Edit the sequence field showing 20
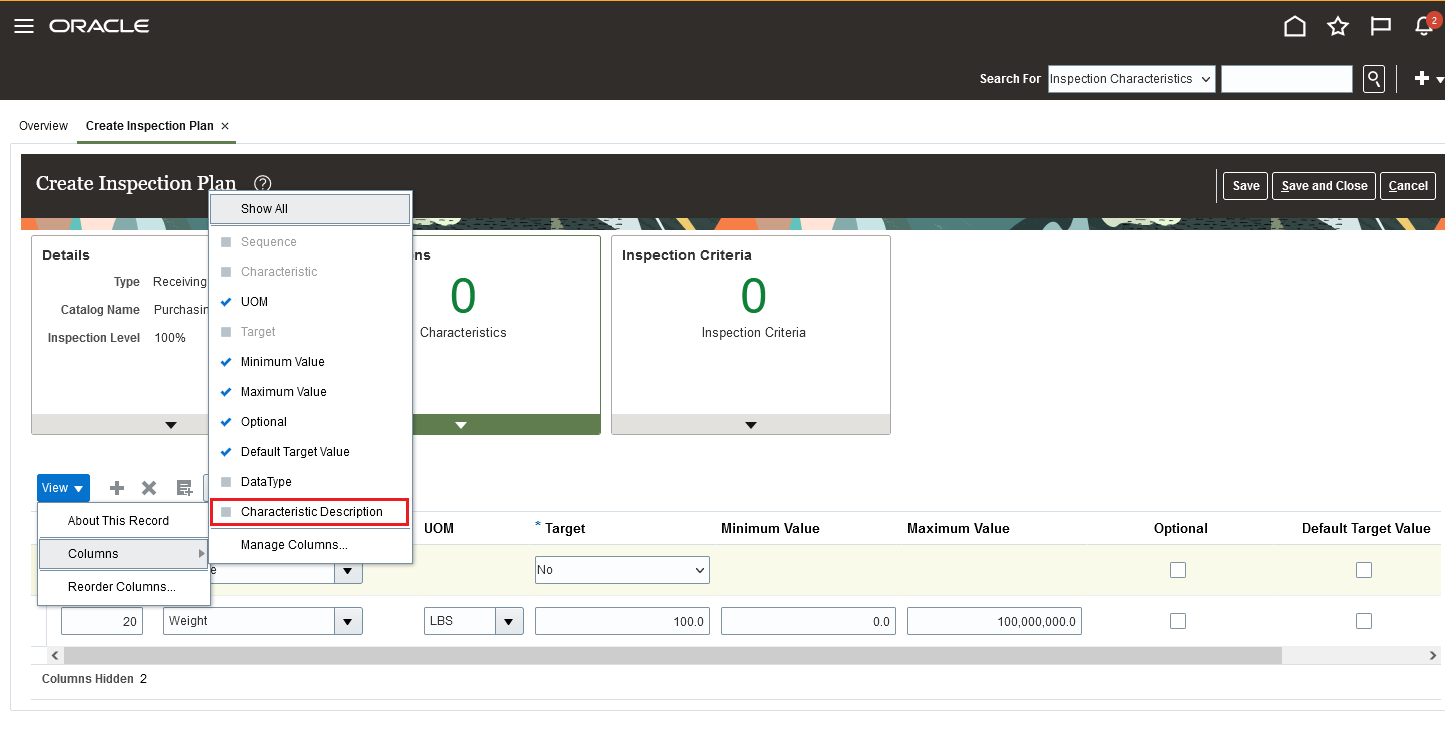Viewport: 1445px width, 734px height. pos(102,621)
